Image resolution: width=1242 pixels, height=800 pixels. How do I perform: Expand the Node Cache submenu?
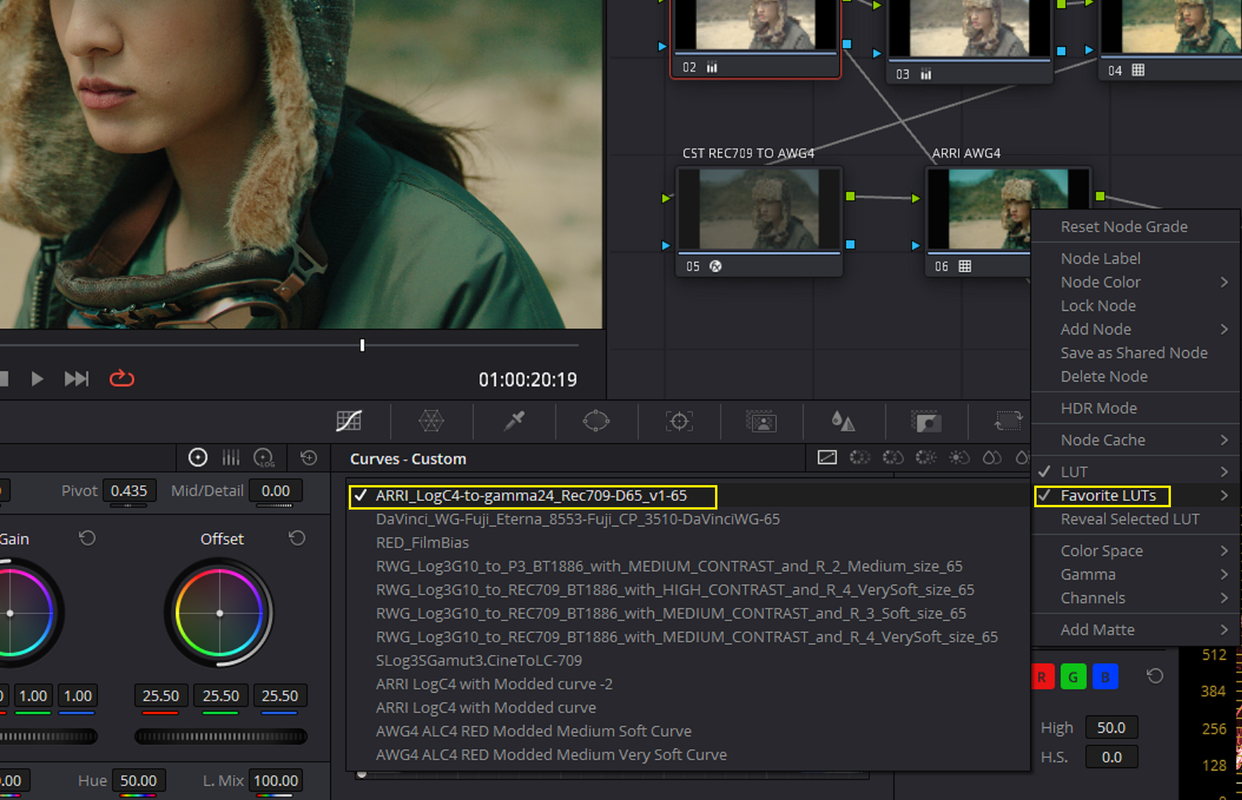pyautogui.click(x=1136, y=440)
